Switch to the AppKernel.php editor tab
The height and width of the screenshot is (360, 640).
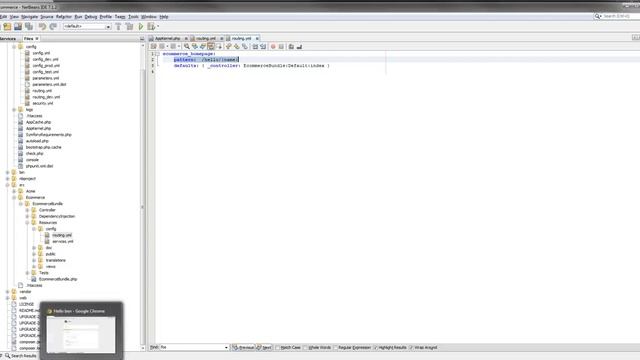pyautogui.click(x=167, y=38)
